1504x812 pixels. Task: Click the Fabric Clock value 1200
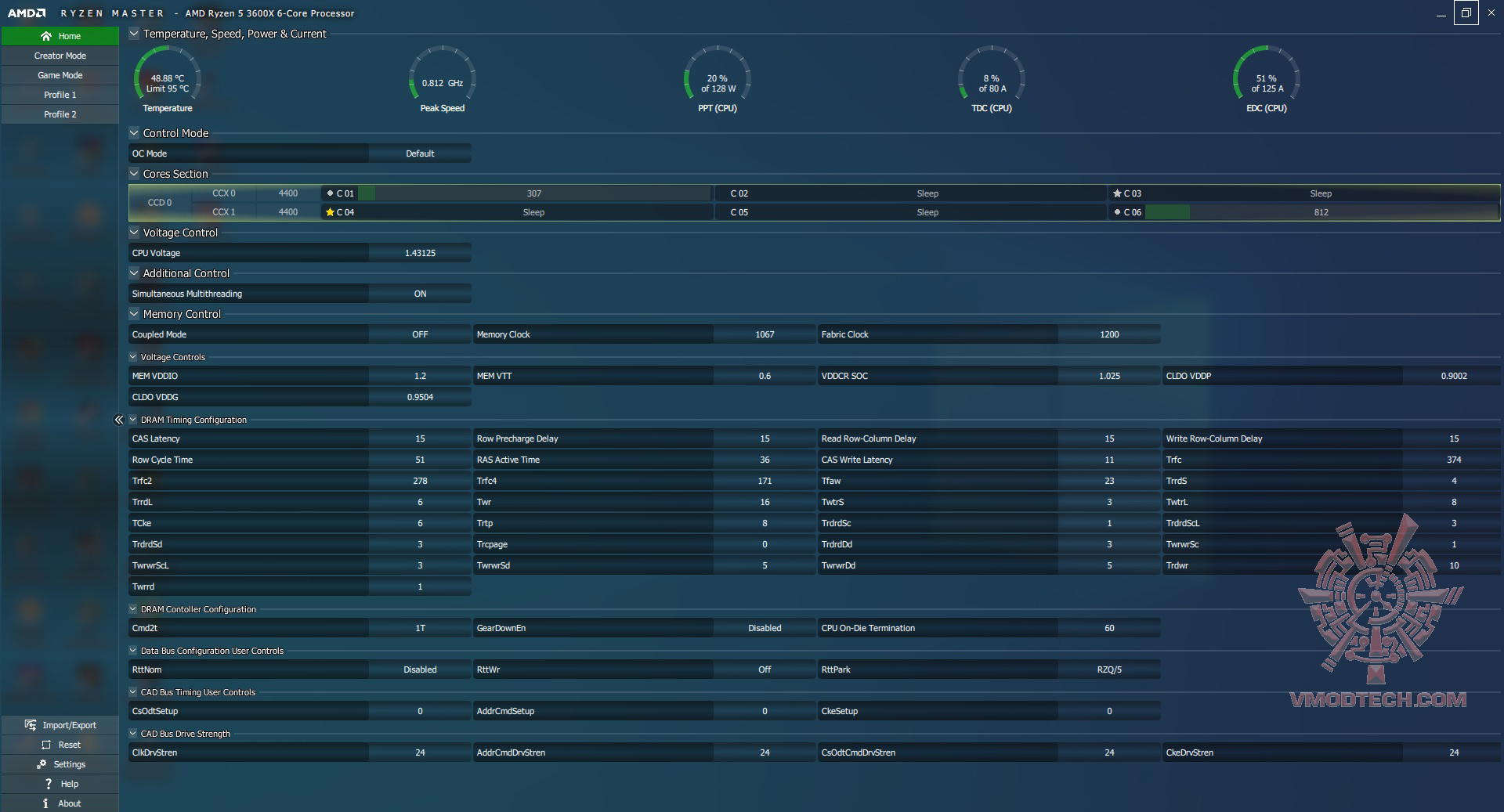point(1109,334)
